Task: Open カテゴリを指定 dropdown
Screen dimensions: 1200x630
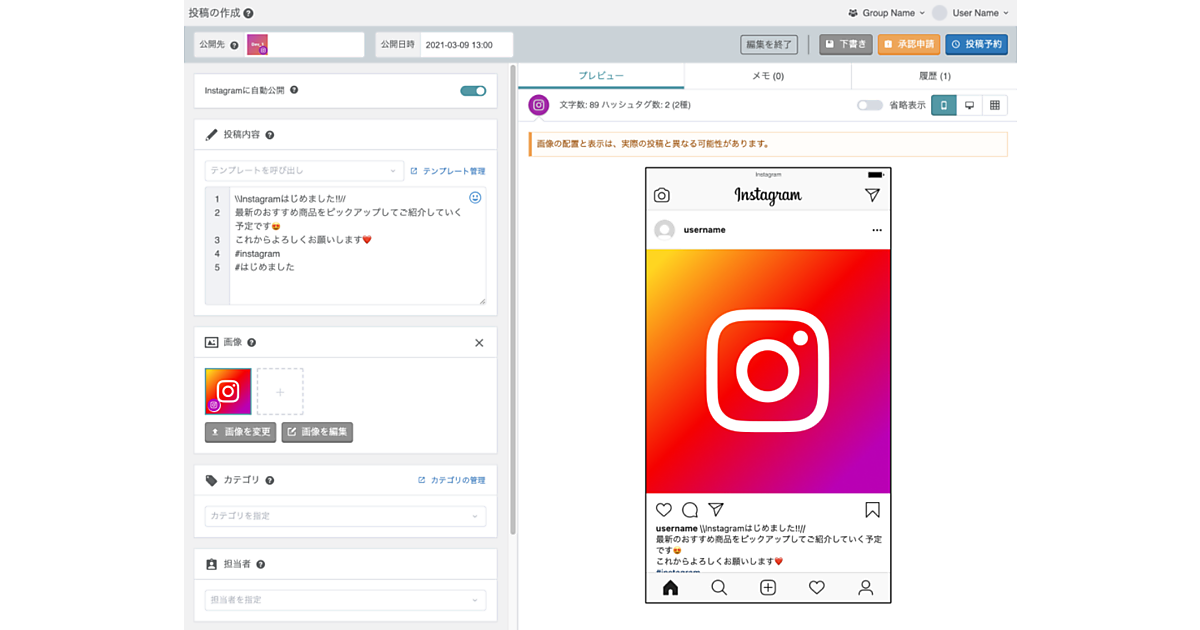Action: [x=345, y=516]
